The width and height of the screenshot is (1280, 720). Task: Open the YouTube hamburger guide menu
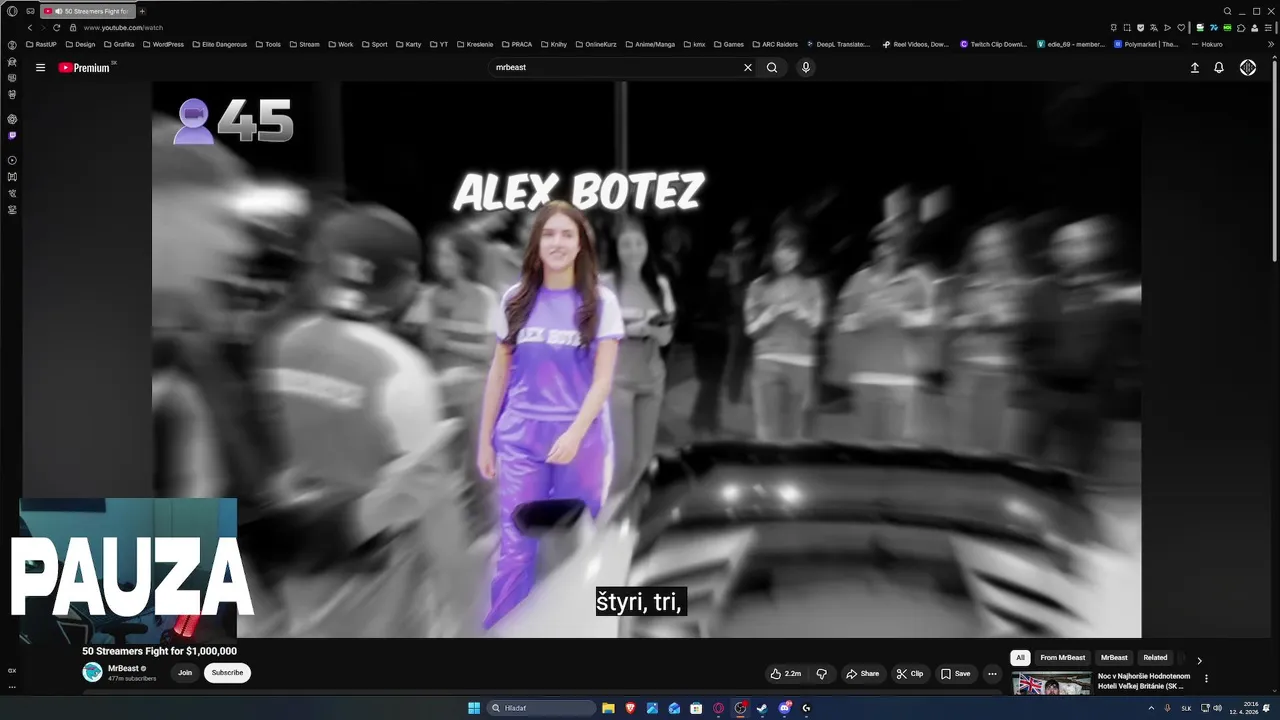[40, 68]
